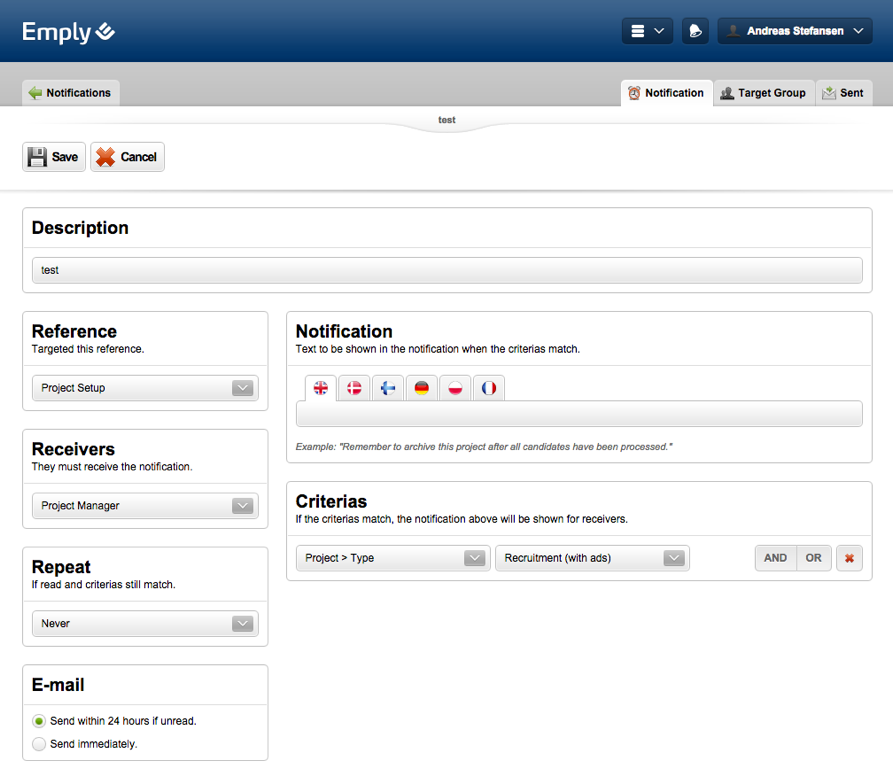
Task: Open the Receivers dropdown showing Project Manager
Action: pos(145,506)
